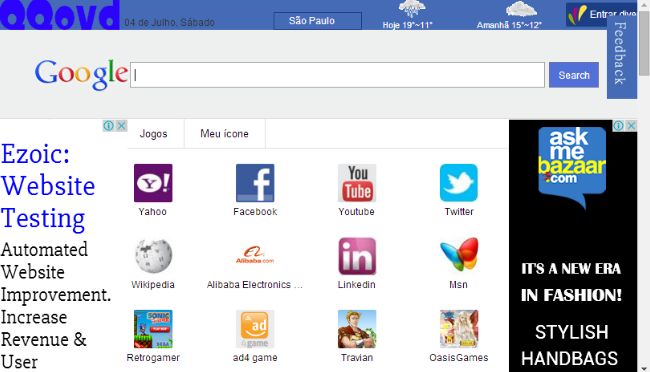Image resolution: width=650 pixels, height=372 pixels.
Task: Click the Search button
Action: (x=574, y=75)
